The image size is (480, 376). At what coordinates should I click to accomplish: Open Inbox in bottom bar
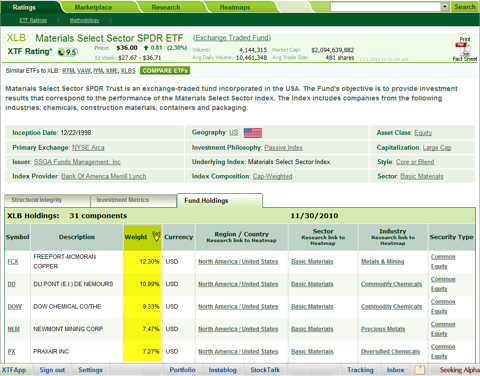click(x=395, y=370)
